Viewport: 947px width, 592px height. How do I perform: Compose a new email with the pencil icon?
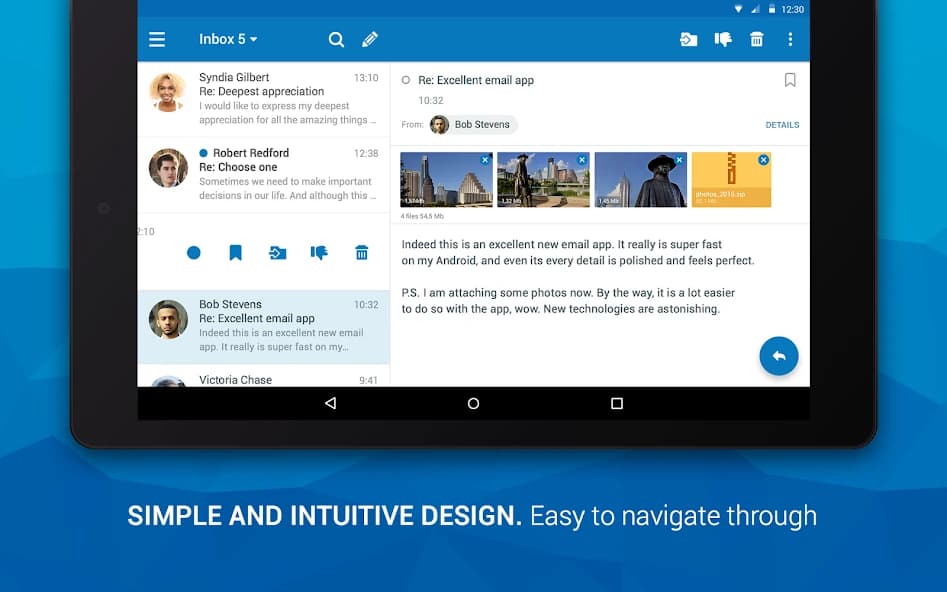(370, 39)
